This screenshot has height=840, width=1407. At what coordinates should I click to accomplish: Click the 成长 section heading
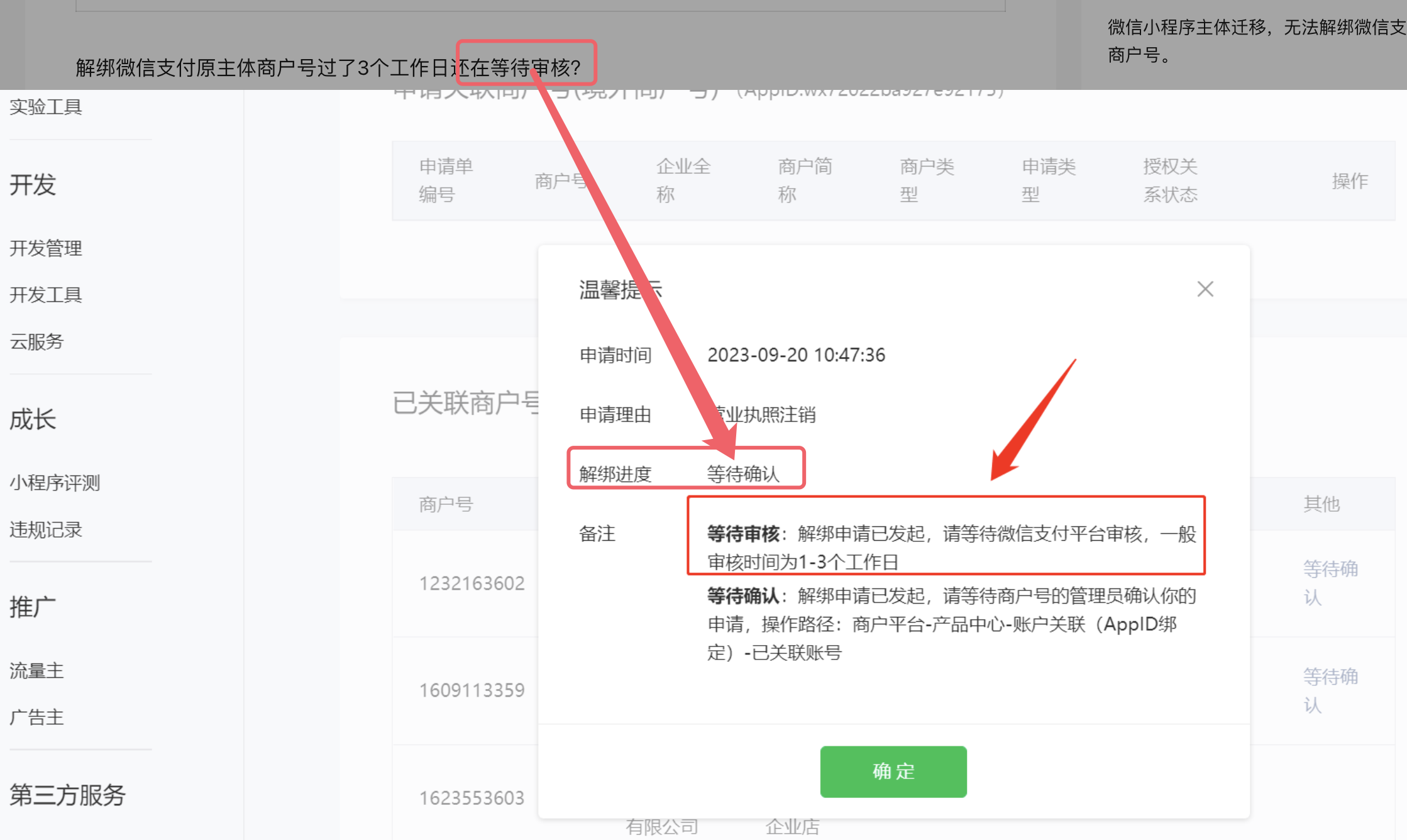pyautogui.click(x=33, y=419)
